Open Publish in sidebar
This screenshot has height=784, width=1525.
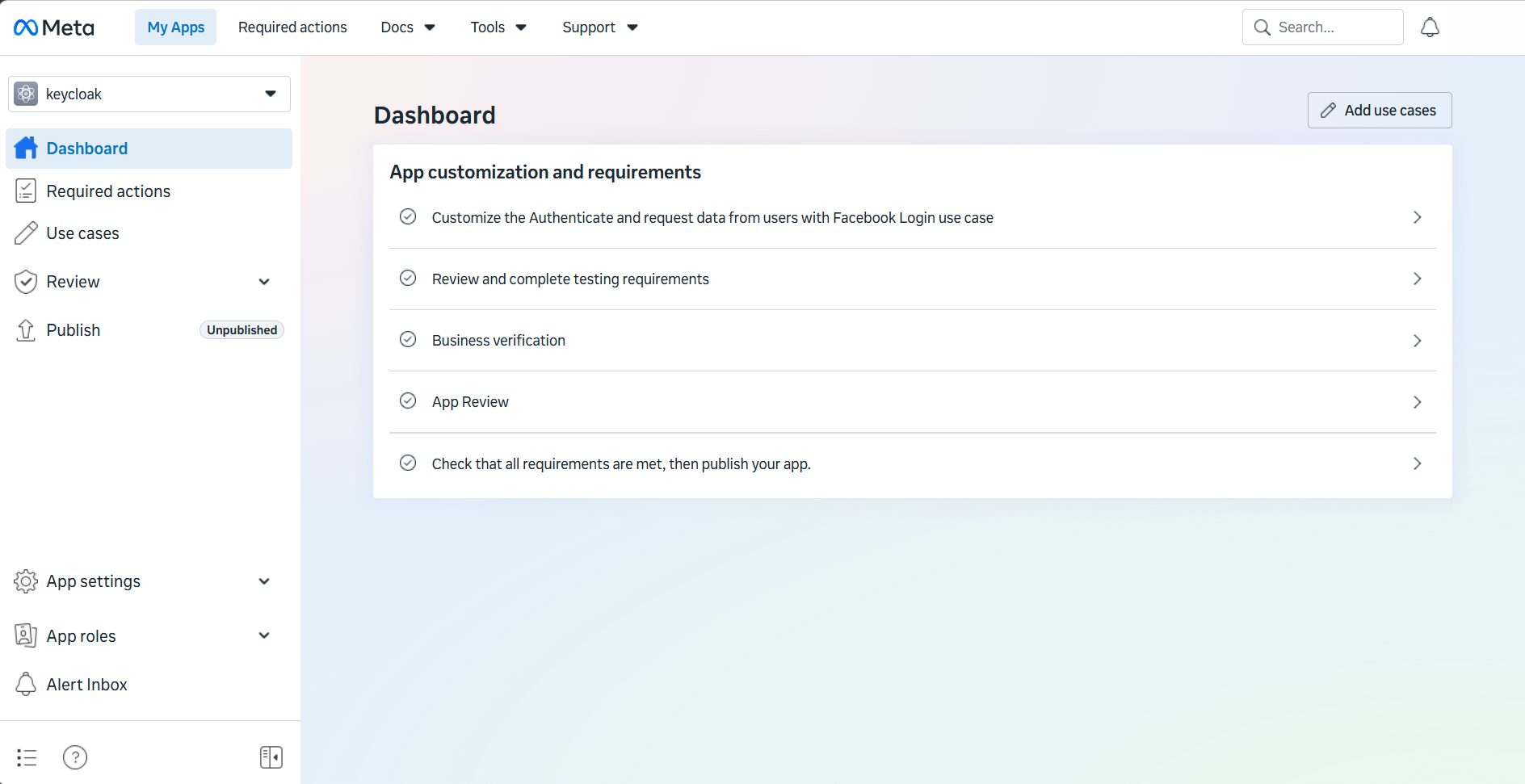click(149, 330)
